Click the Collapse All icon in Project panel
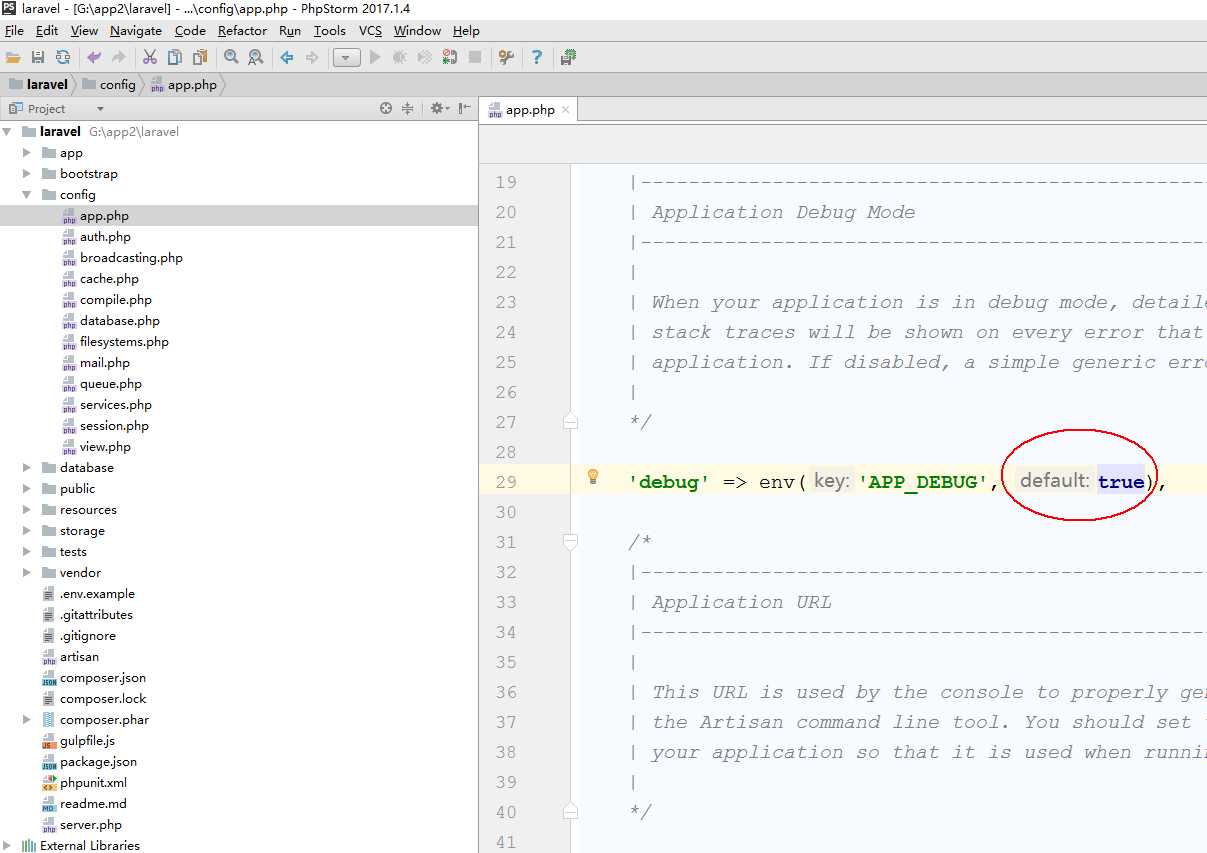 pyautogui.click(x=408, y=108)
